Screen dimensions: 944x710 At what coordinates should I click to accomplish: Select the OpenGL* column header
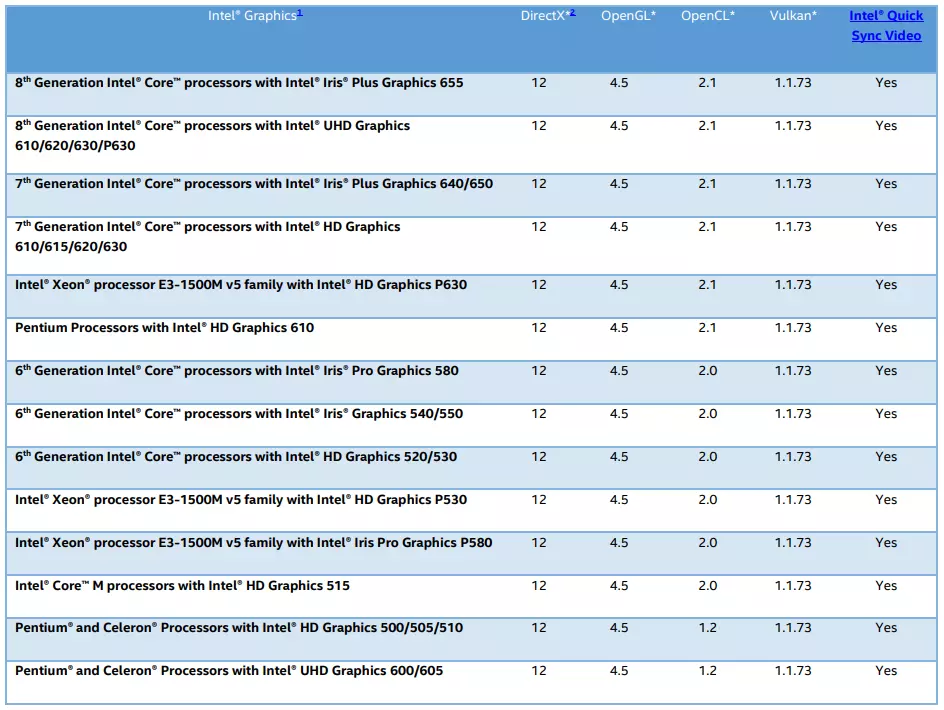(629, 16)
